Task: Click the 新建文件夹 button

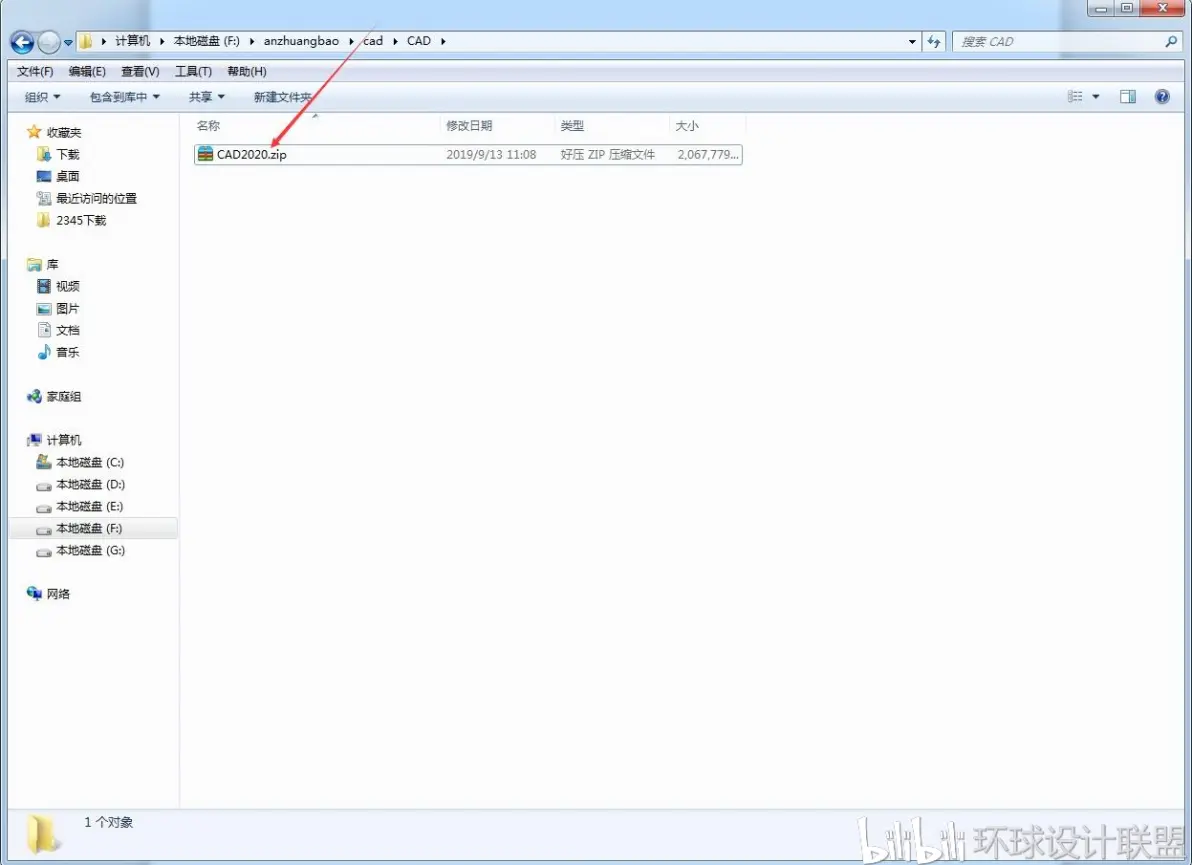Action: [283, 97]
